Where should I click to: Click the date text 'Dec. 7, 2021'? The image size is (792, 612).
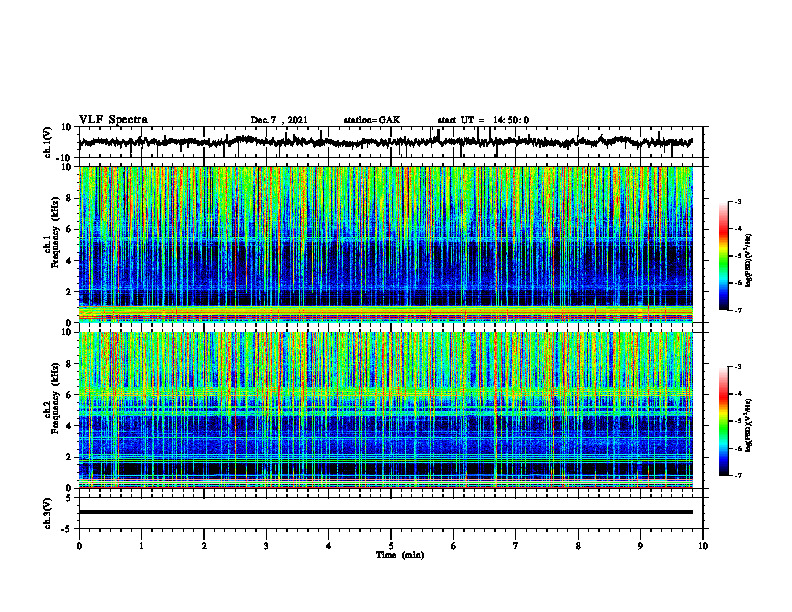[x=279, y=120]
